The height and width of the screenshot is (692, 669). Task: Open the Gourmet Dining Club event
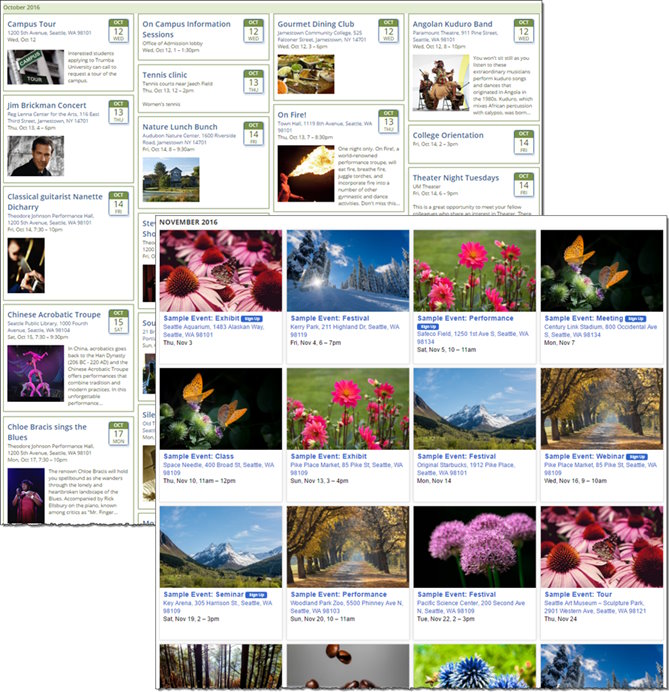click(316, 24)
